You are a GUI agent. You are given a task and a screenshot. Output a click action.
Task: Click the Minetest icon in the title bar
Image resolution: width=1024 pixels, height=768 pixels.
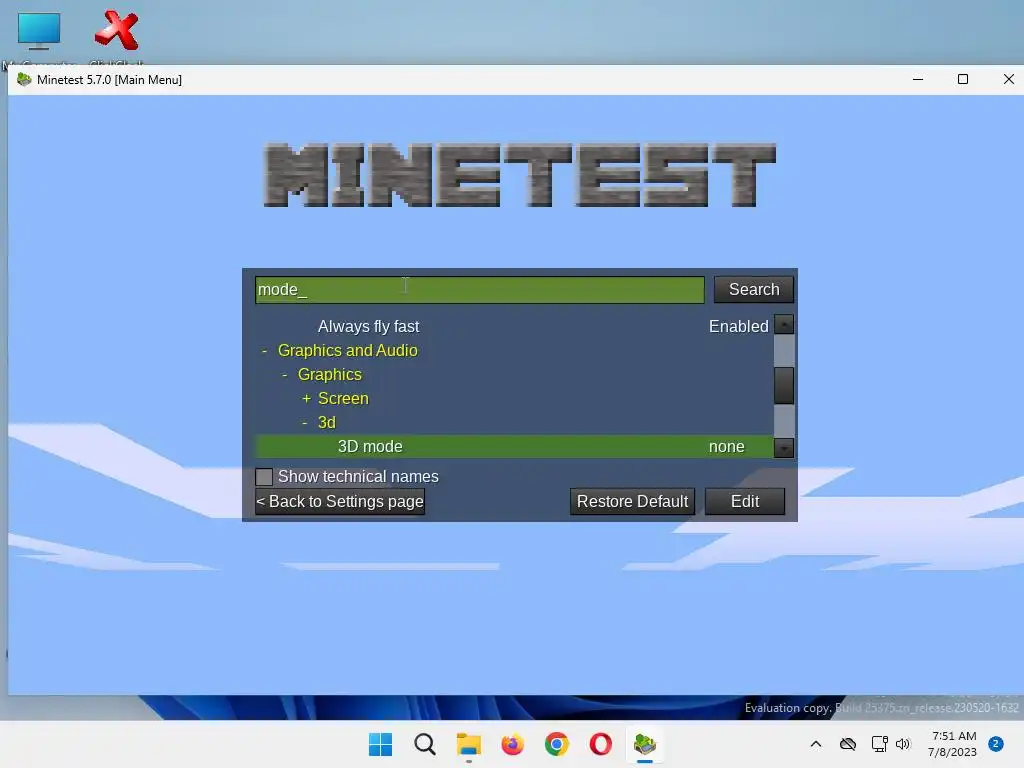point(24,80)
